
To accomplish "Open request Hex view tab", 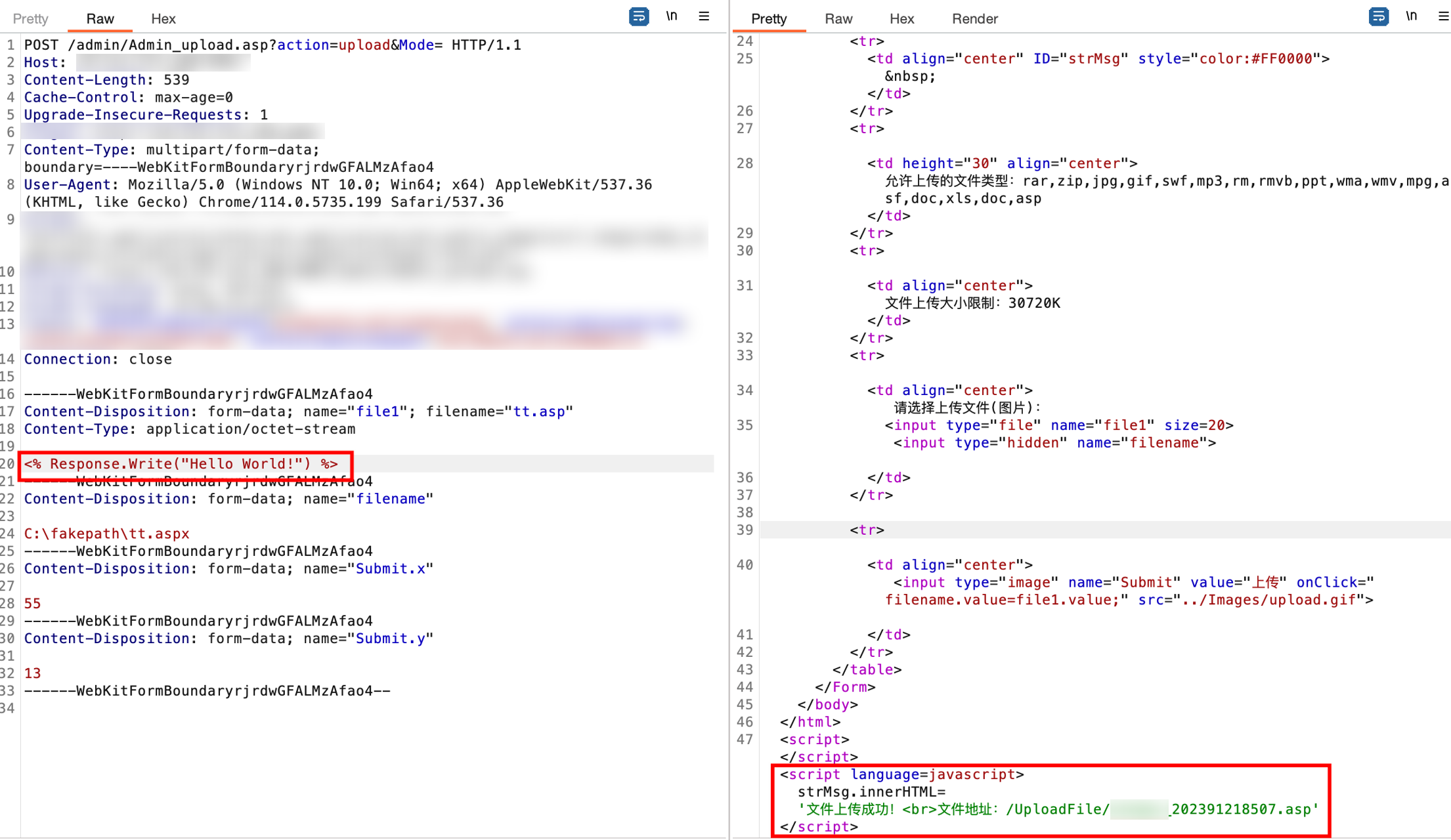I will [163, 18].
